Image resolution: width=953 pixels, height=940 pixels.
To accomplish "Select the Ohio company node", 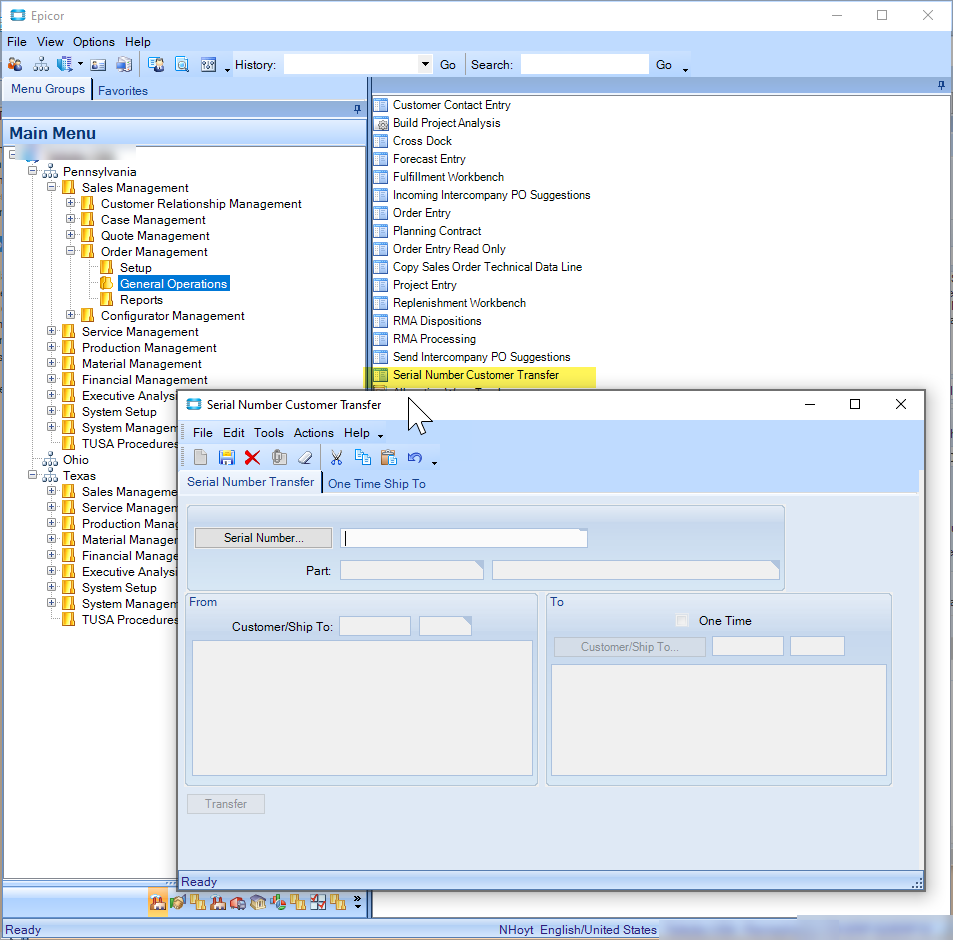I will (75, 459).
